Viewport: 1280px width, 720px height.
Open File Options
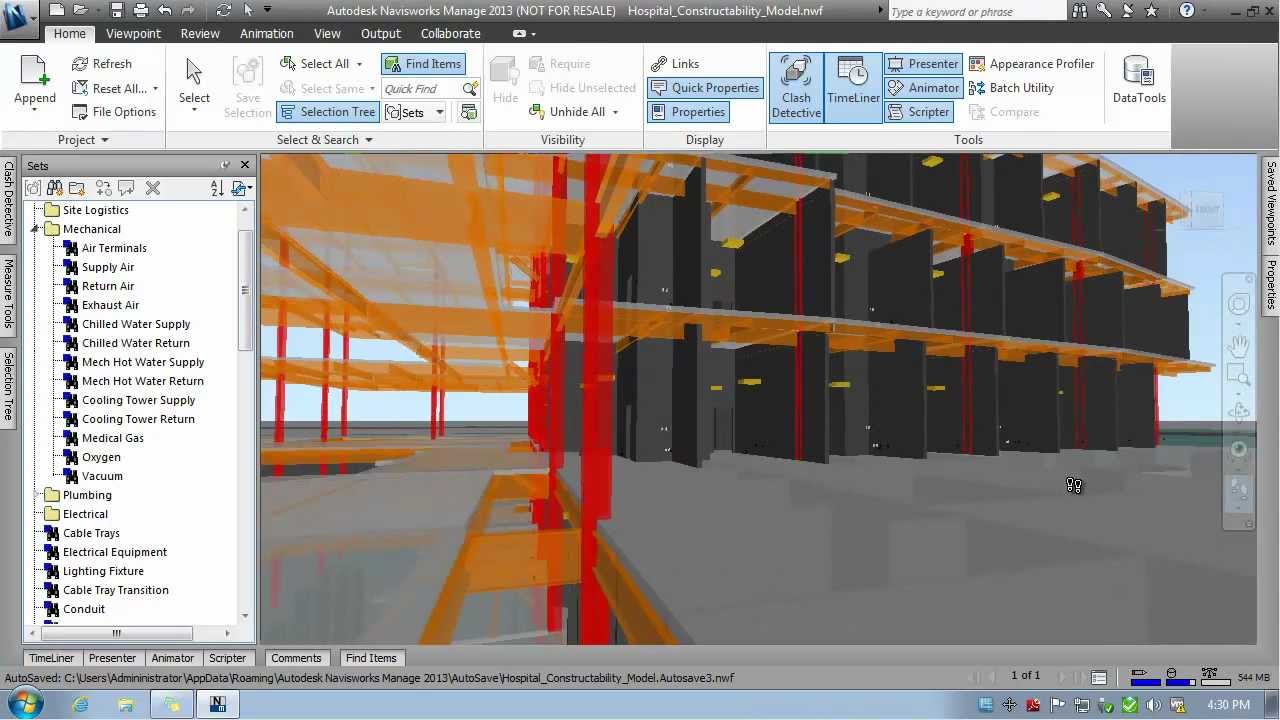pos(114,112)
